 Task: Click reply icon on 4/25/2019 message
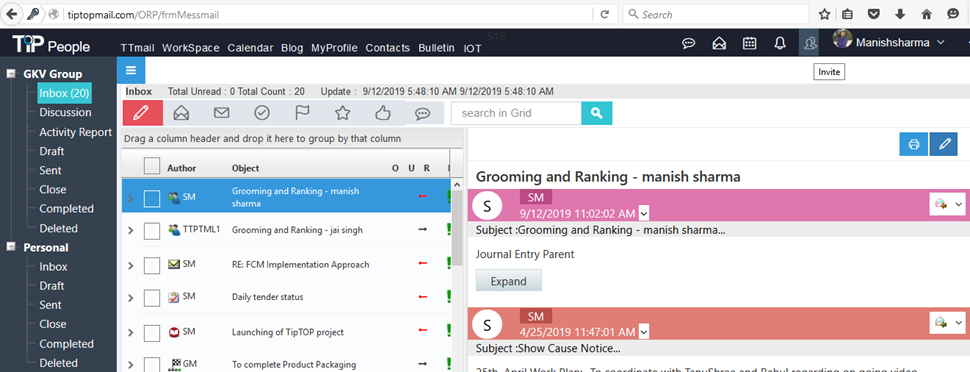tap(942, 322)
